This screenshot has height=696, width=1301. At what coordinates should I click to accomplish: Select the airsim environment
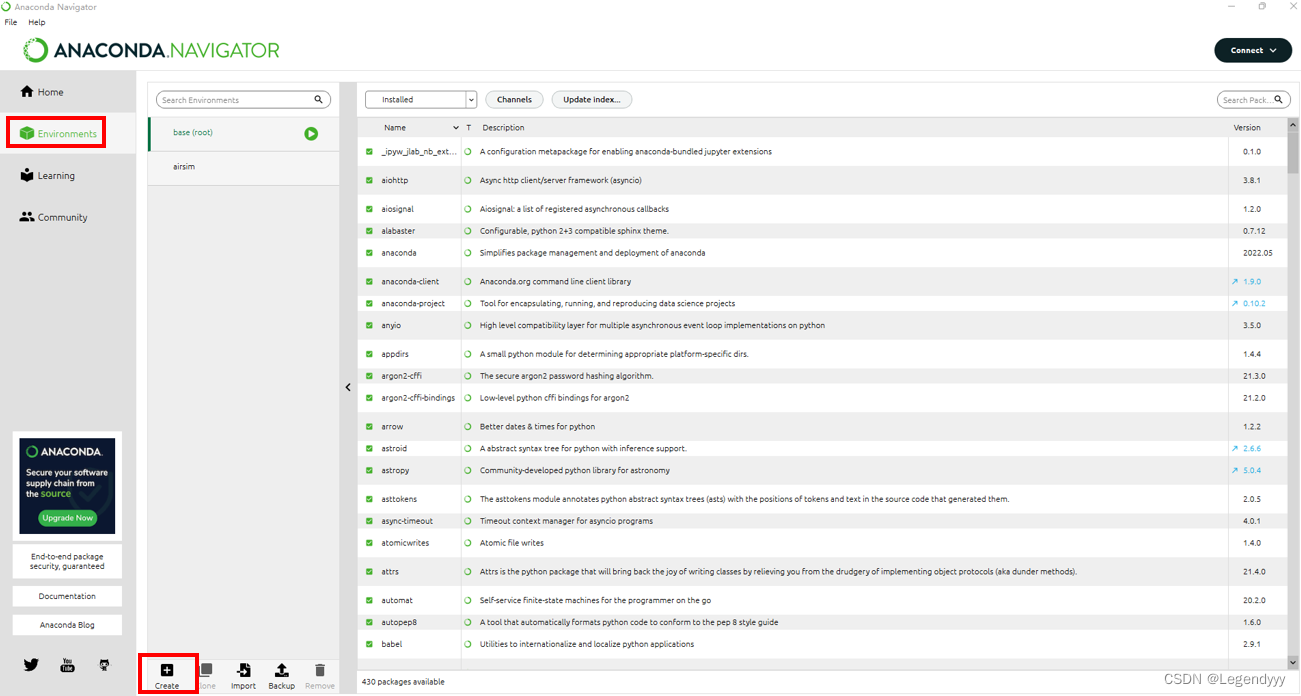(x=243, y=167)
